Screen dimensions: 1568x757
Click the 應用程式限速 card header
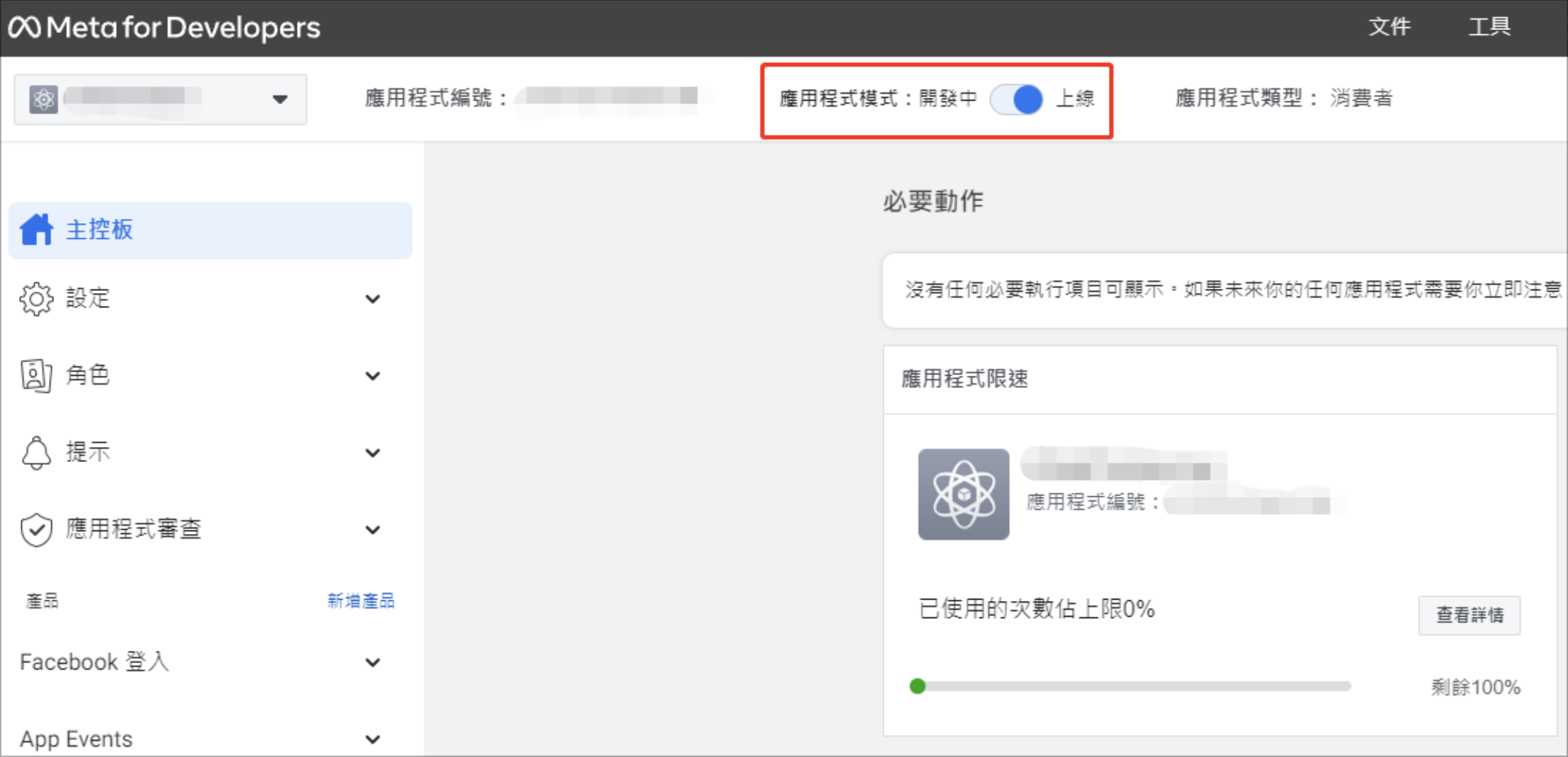1220,379
